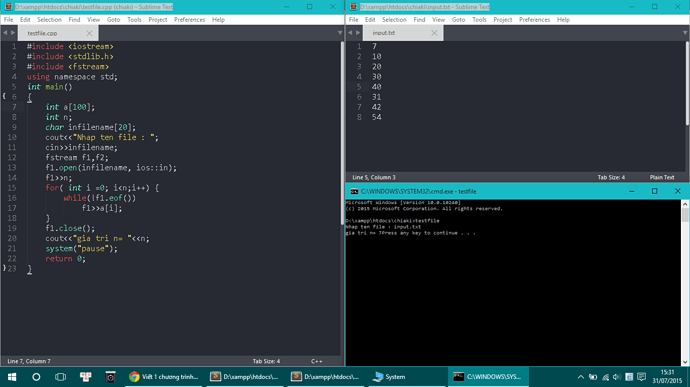Click cmd scrollbar up arrow
Screen dimensions: 690x387
tap(685, 204)
